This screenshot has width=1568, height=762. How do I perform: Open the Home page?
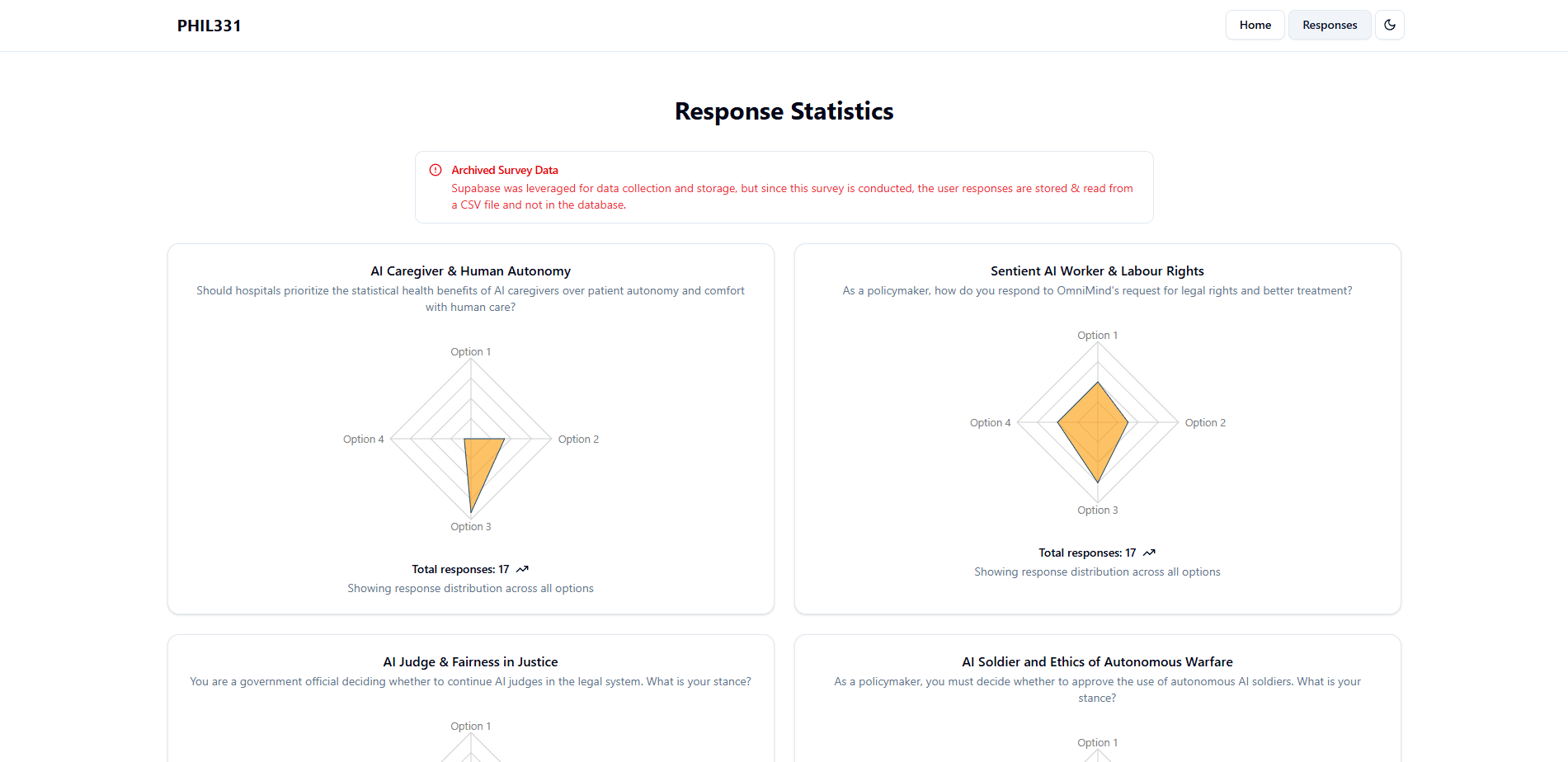(1255, 25)
